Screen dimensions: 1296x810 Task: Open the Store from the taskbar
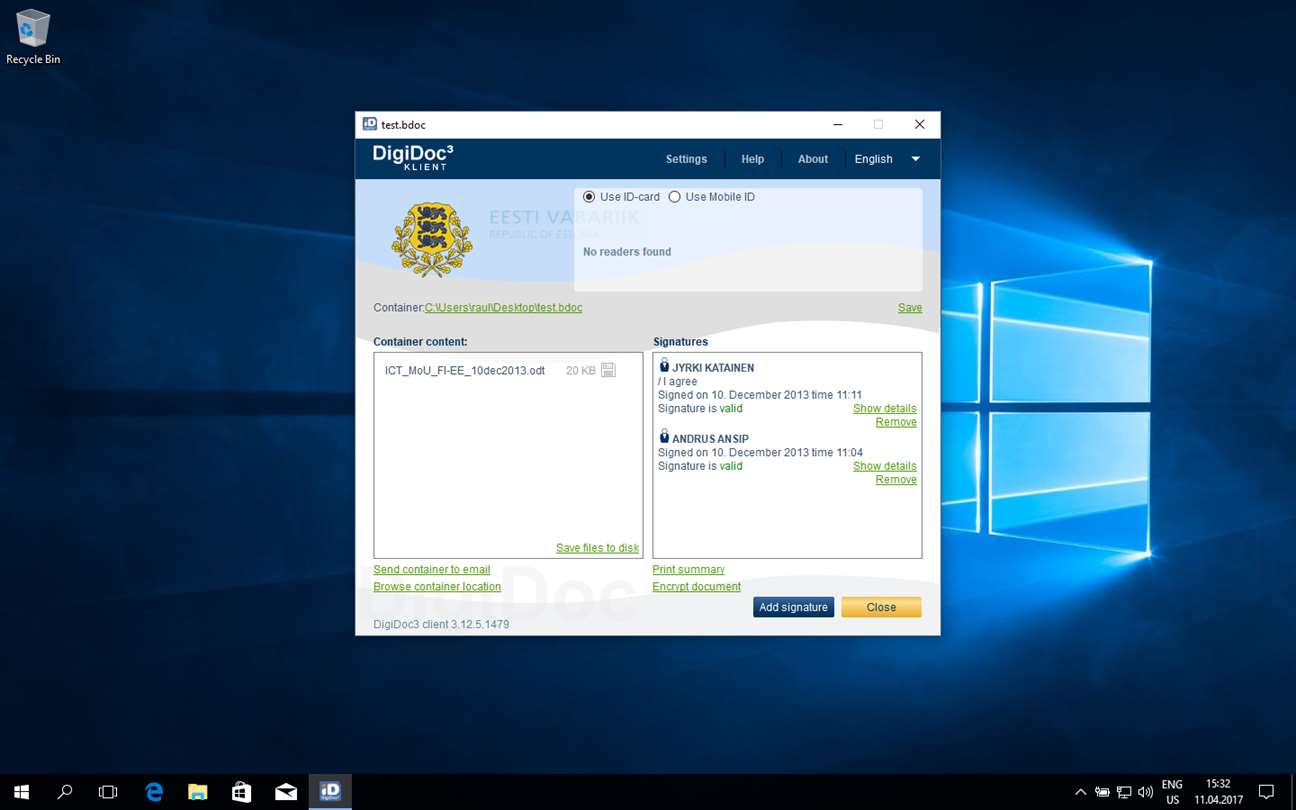click(x=242, y=792)
